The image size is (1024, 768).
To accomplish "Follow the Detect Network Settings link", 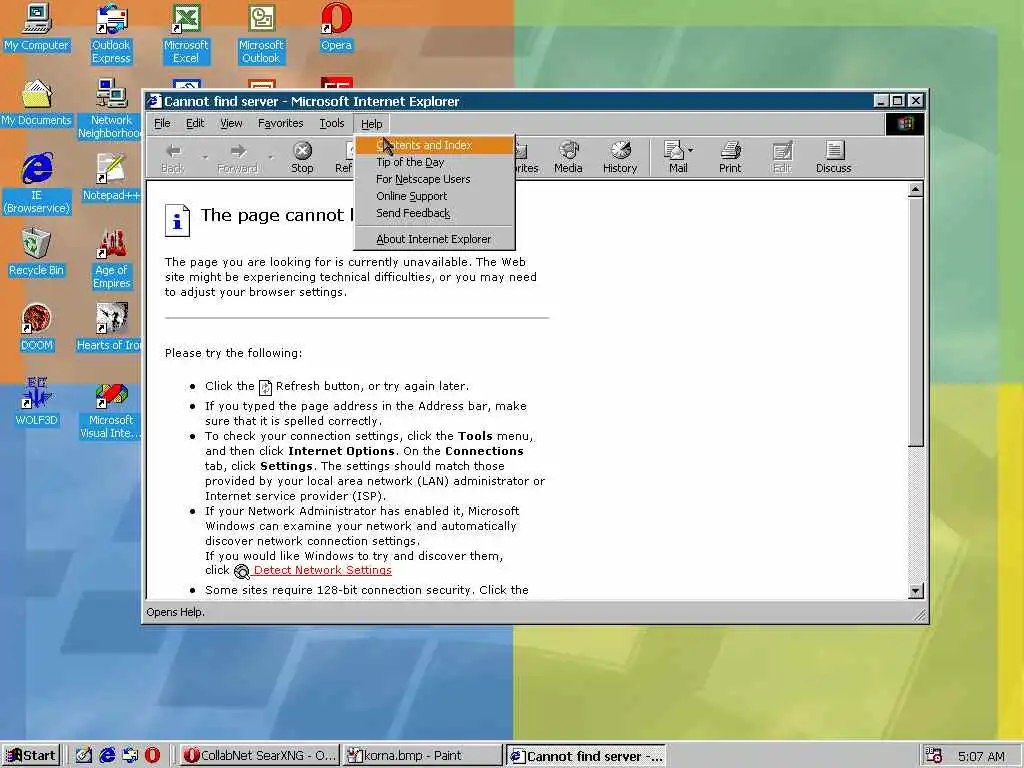I will pos(323,570).
